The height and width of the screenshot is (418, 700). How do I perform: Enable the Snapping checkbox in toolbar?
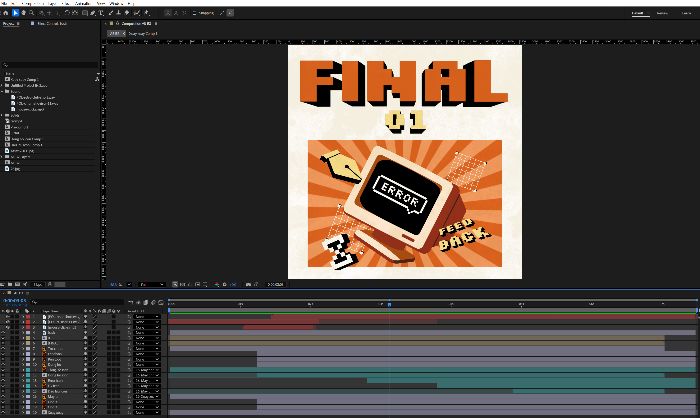(195, 13)
